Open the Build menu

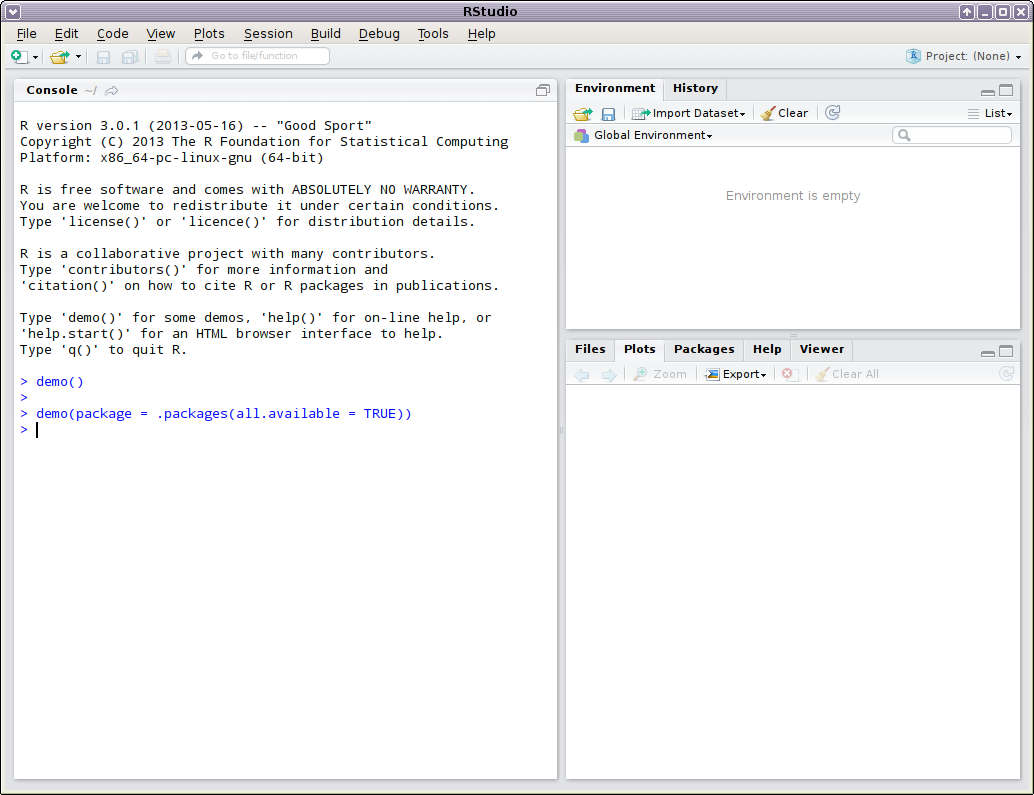pos(326,34)
